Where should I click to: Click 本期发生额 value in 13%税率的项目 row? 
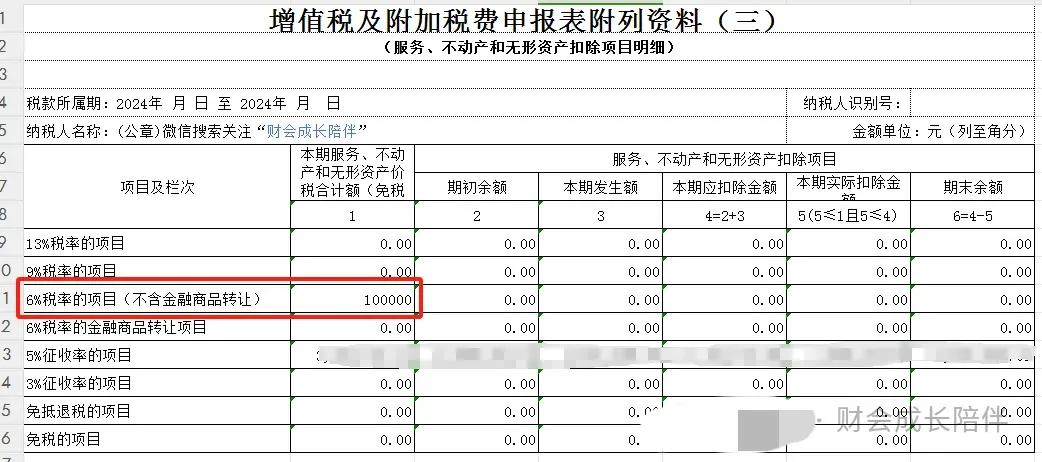(600, 243)
